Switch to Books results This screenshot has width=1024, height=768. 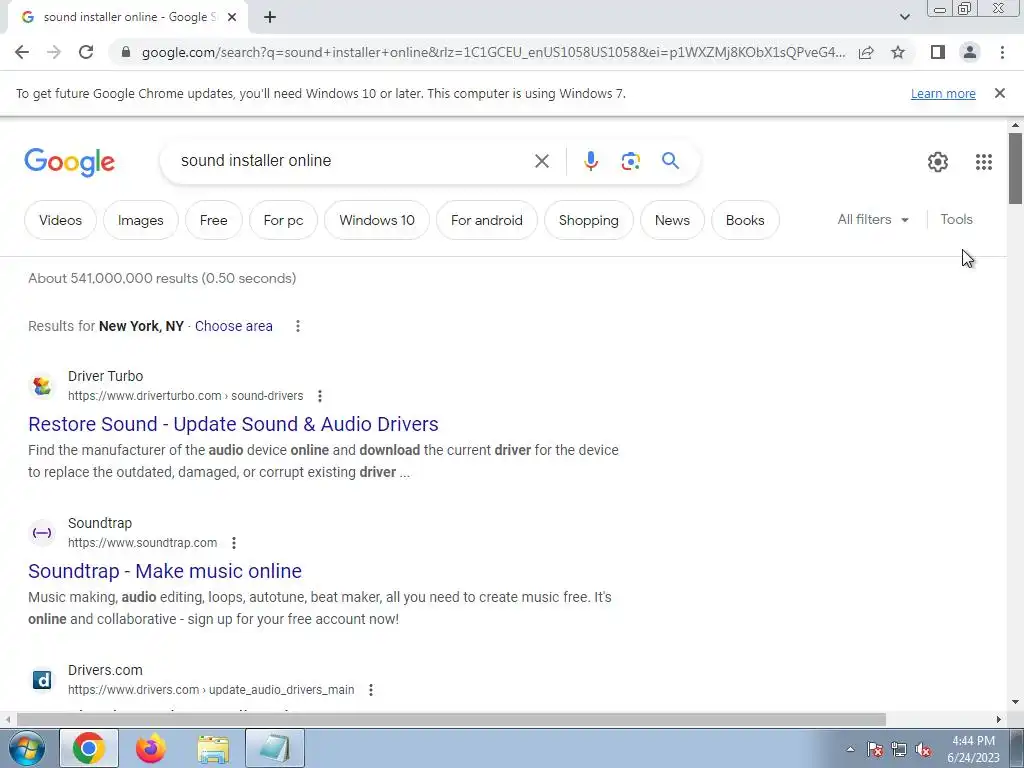click(744, 220)
